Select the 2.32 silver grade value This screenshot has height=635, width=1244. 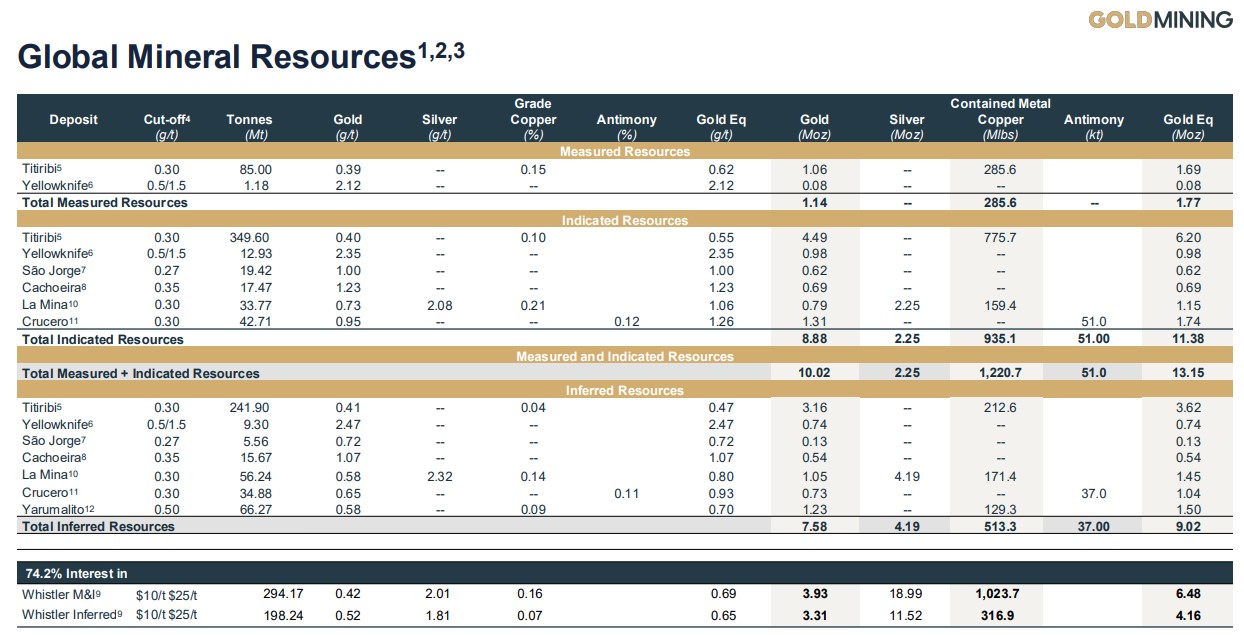439,476
